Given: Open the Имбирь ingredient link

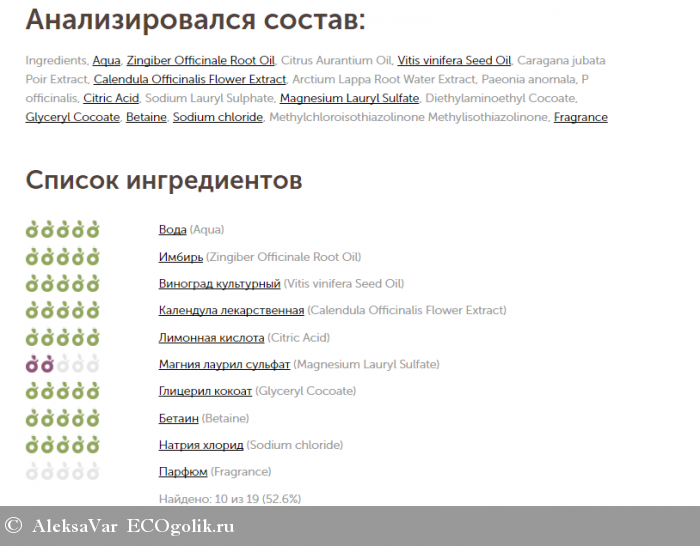Looking at the screenshot, I should tap(181, 257).
